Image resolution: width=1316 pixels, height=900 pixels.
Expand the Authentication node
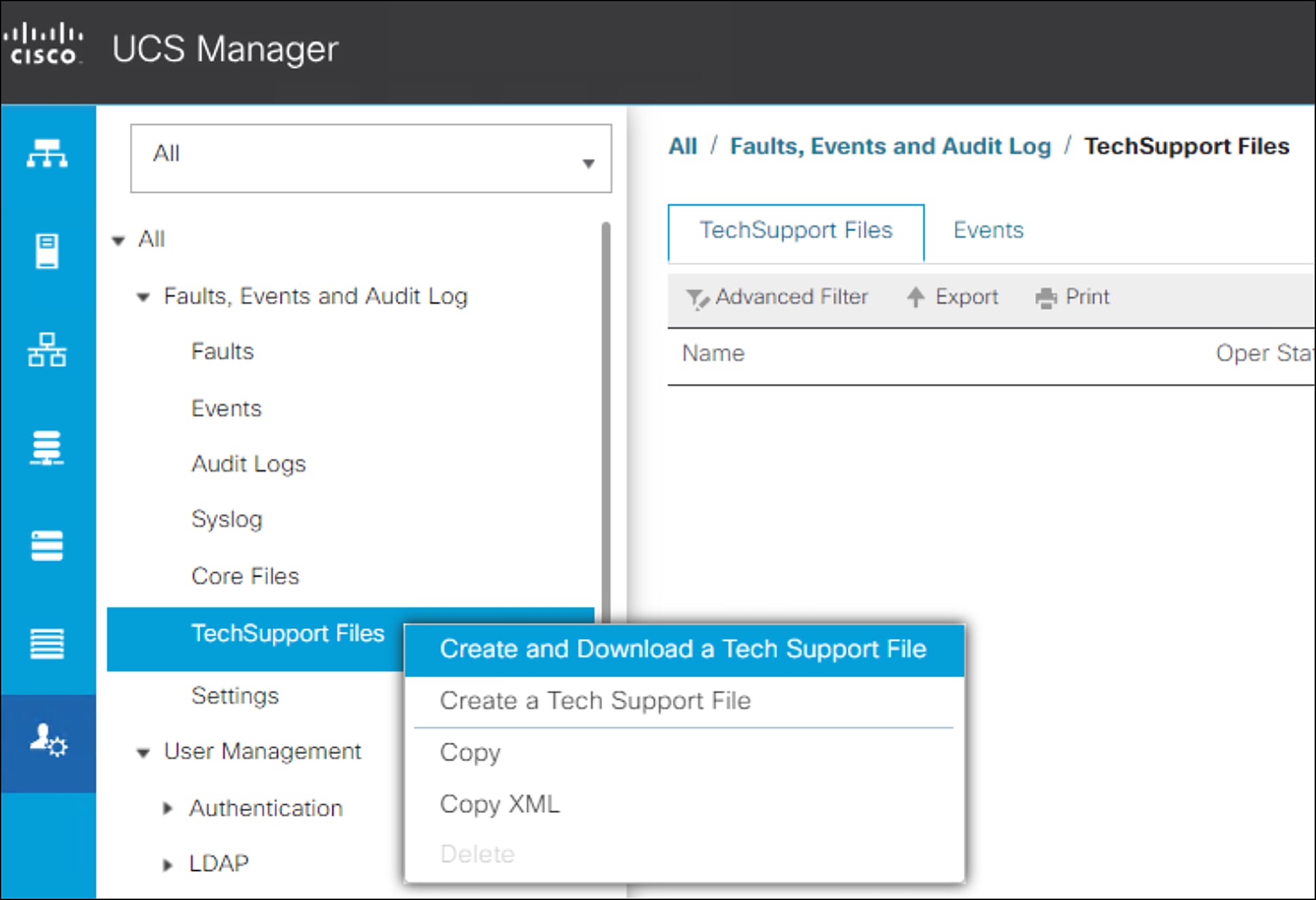(167, 808)
